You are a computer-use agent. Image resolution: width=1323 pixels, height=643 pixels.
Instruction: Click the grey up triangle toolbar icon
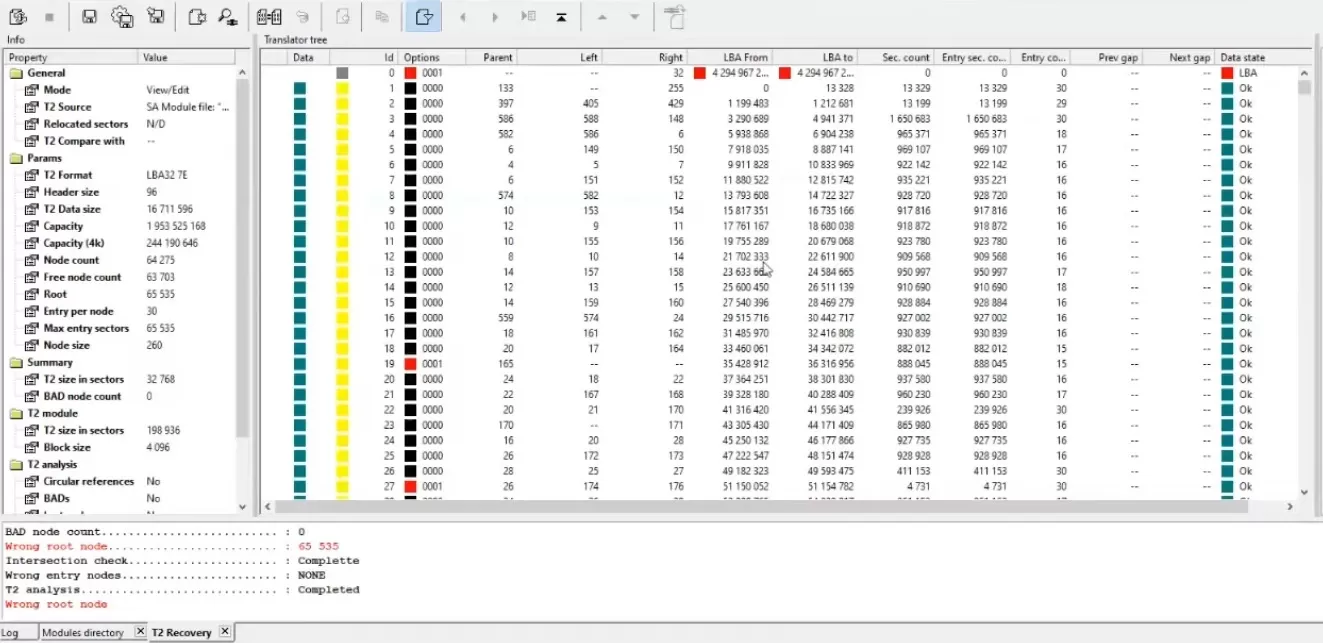click(x=602, y=17)
